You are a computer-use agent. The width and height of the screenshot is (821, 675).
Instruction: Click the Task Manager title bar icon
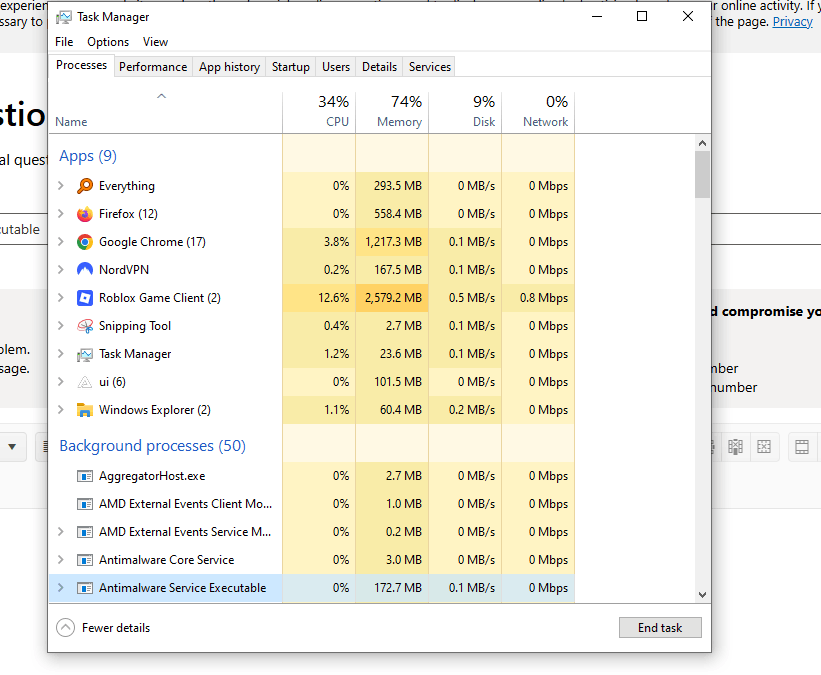tap(64, 17)
